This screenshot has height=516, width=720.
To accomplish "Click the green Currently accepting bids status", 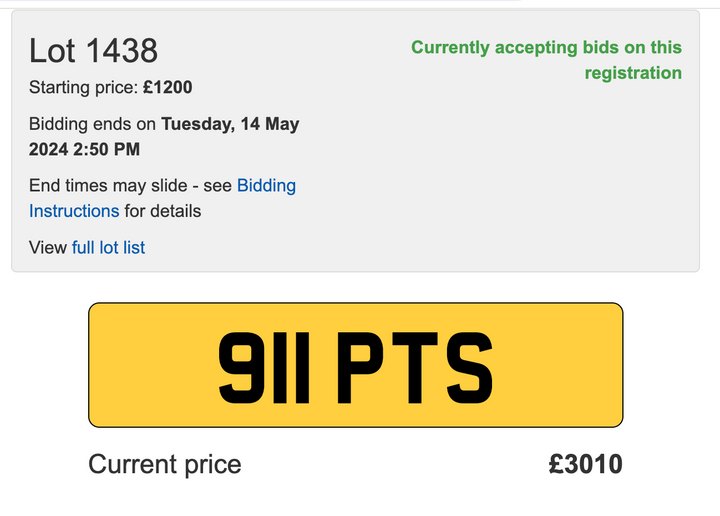I will [546, 60].
